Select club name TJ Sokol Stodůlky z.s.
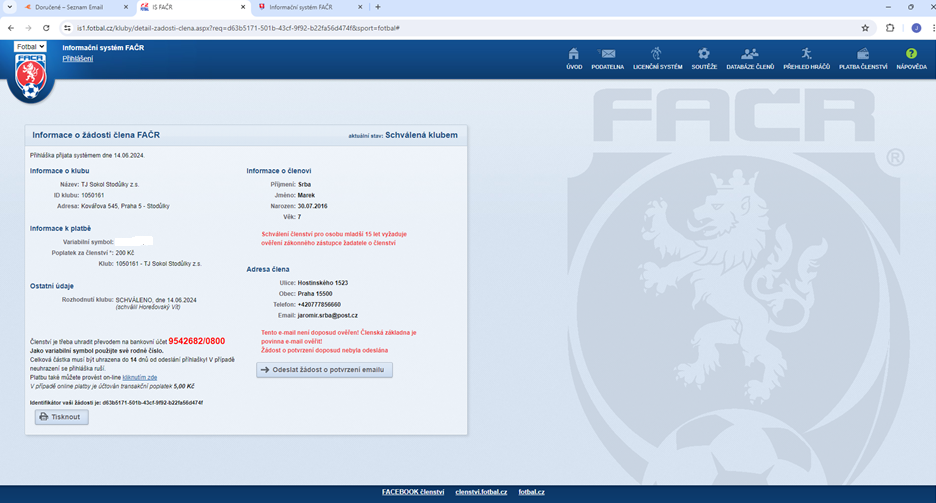 tap(110, 185)
